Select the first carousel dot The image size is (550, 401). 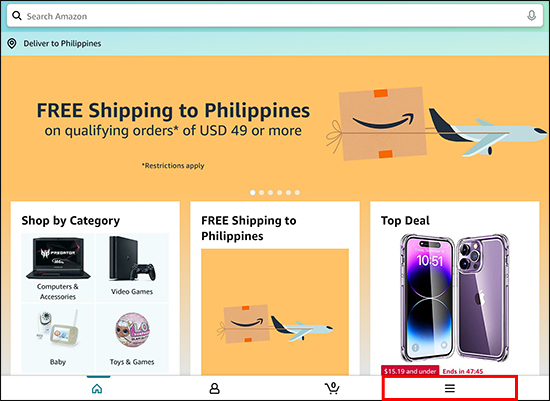click(253, 192)
